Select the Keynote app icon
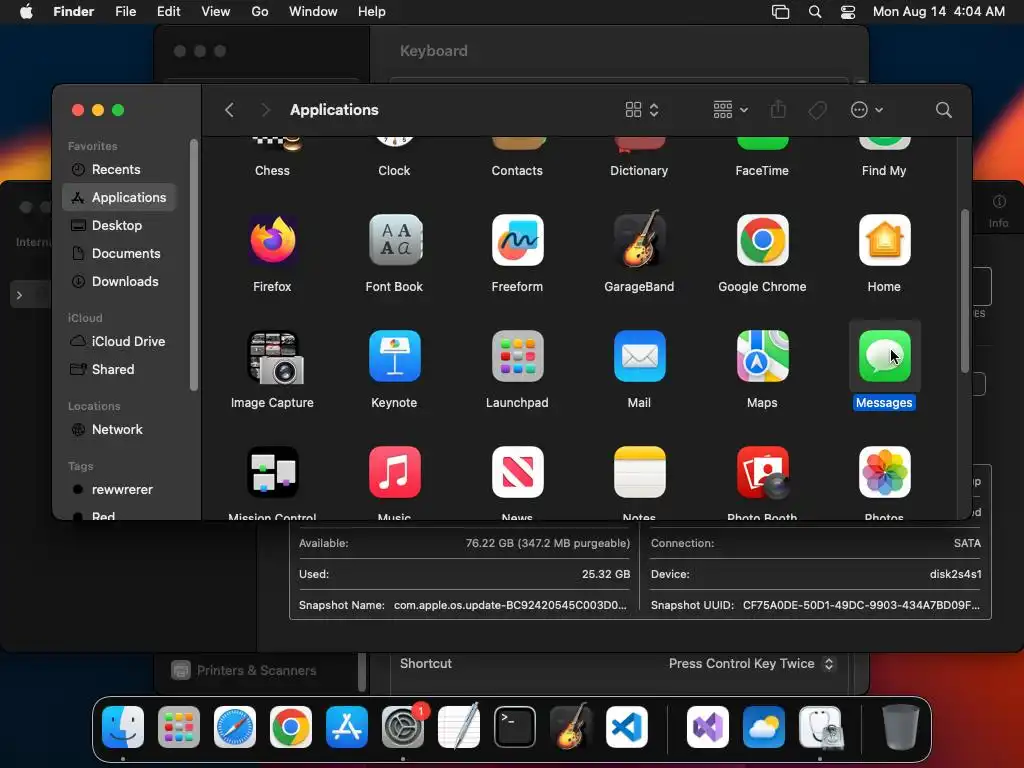 tap(394, 356)
